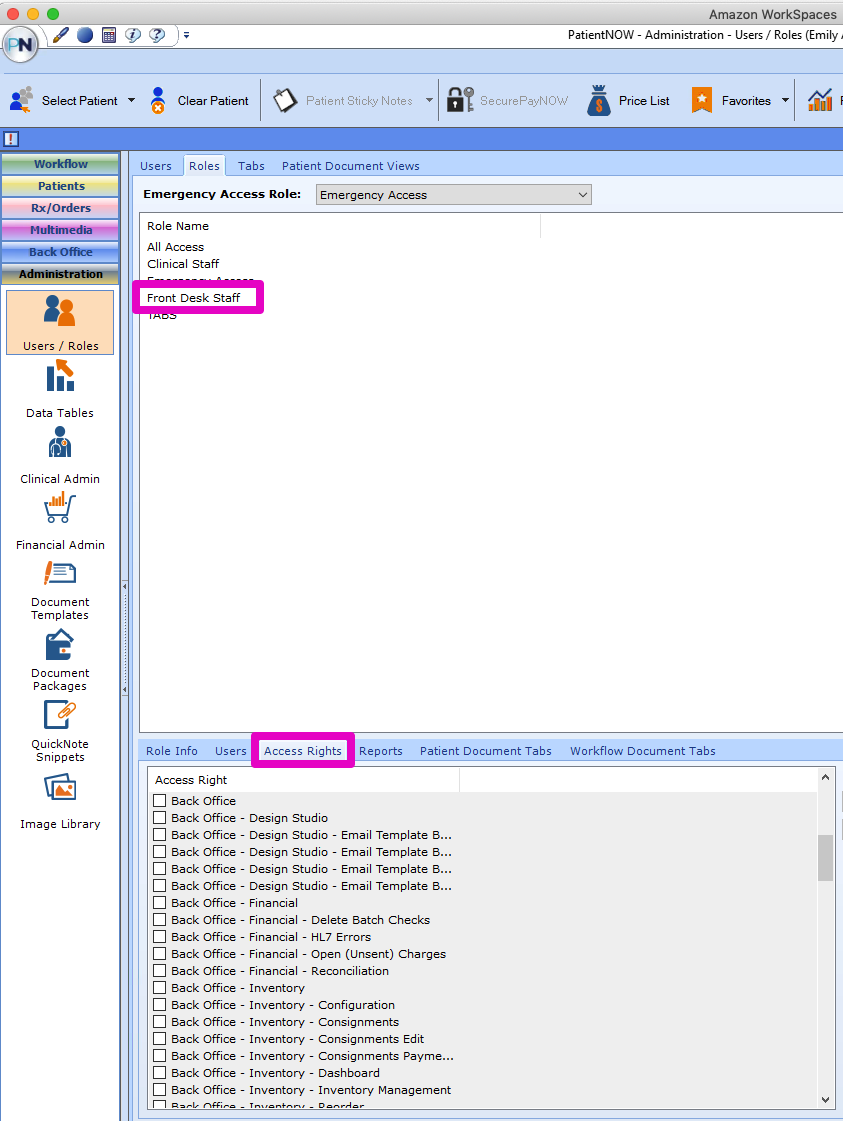Check Financial - Delete Batch Checks checkbox

(159, 920)
